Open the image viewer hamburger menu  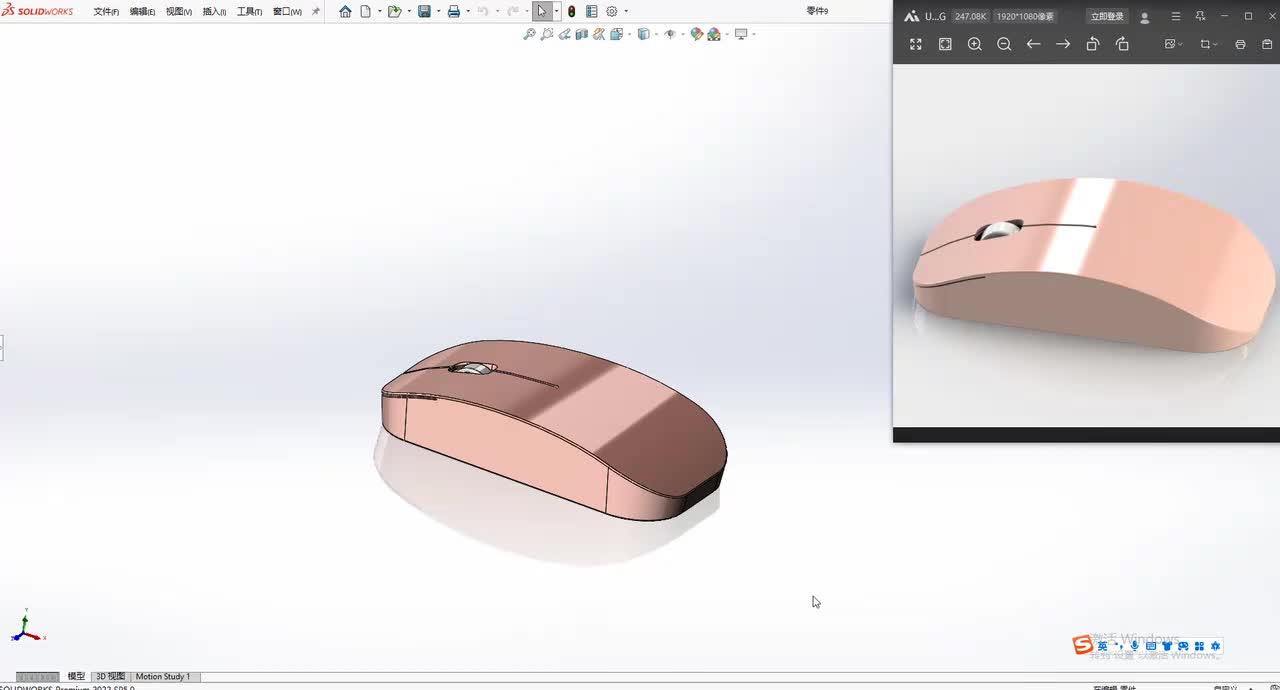click(x=1176, y=16)
